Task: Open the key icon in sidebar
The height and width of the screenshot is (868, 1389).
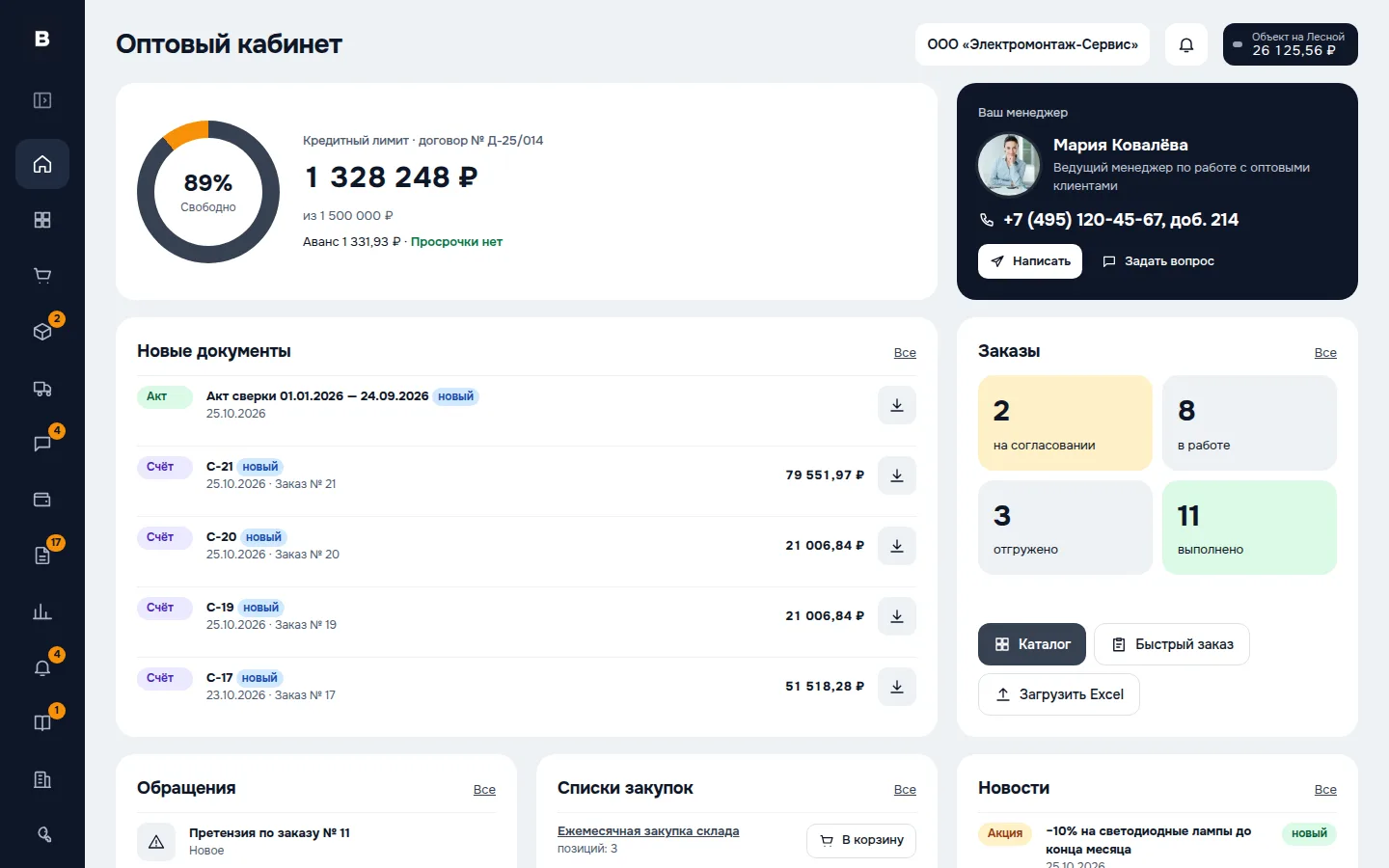Action: 42,835
